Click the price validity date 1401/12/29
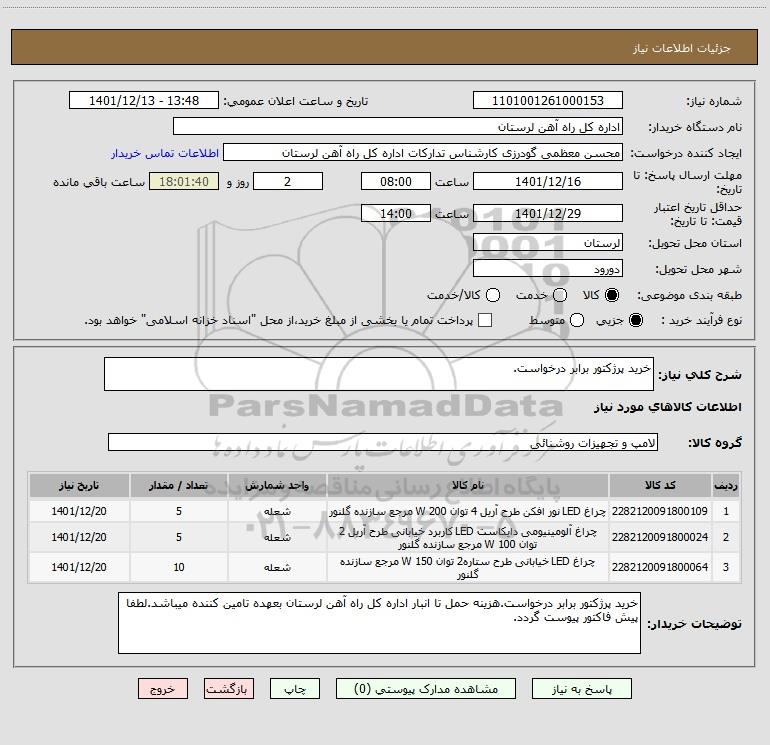 (x=548, y=213)
